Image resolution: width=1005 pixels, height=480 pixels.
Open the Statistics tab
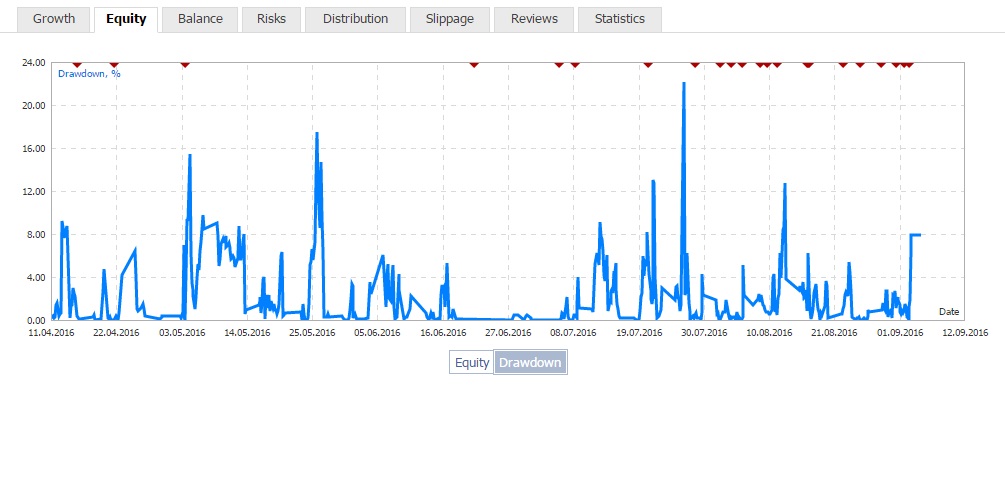pyautogui.click(x=620, y=19)
